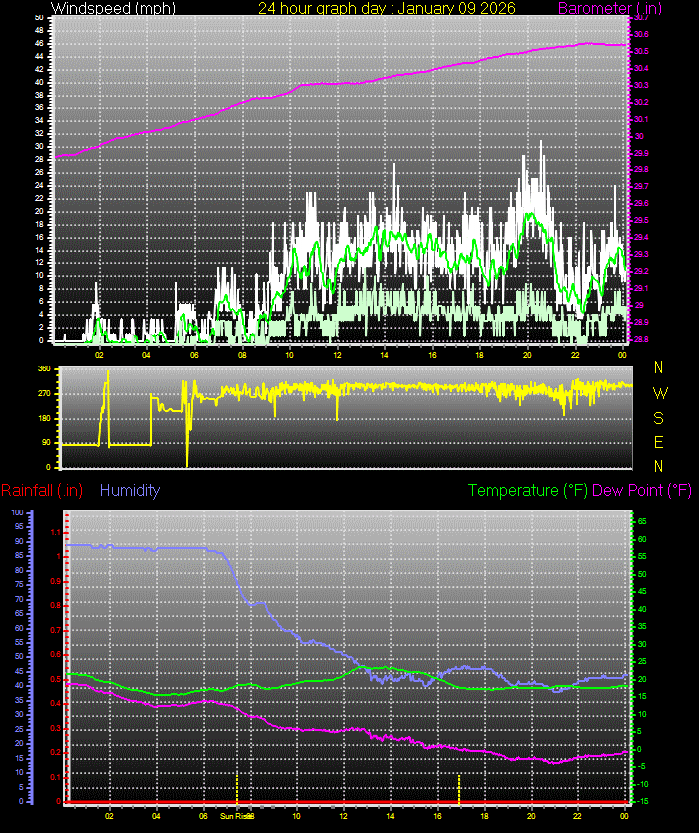The height and width of the screenshot is (833, 699).
Task: Click hour 20 on the wind speed graph axis
Action: pos(527,354)
